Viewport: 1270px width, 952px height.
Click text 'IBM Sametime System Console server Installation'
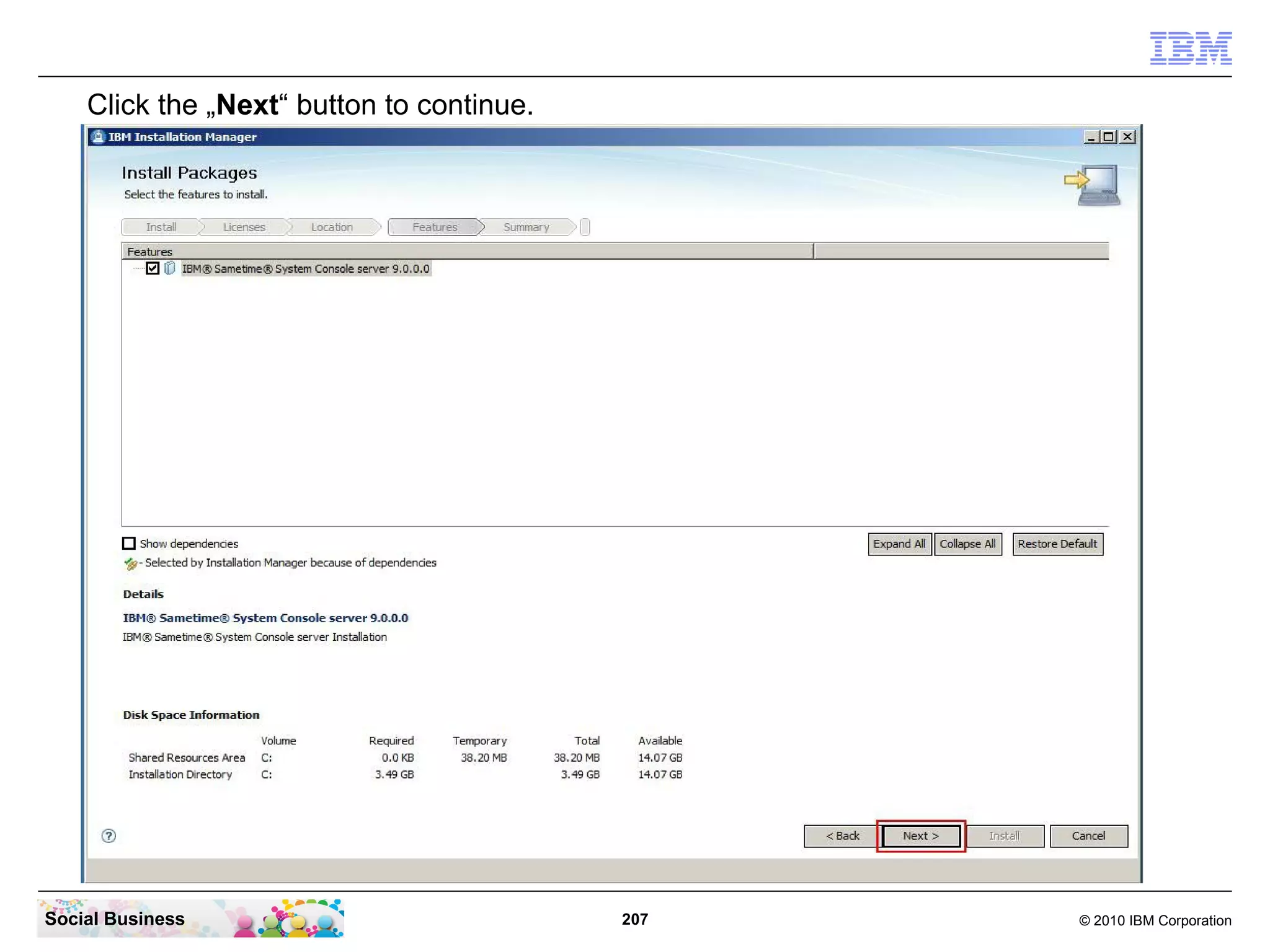(255, 637)
